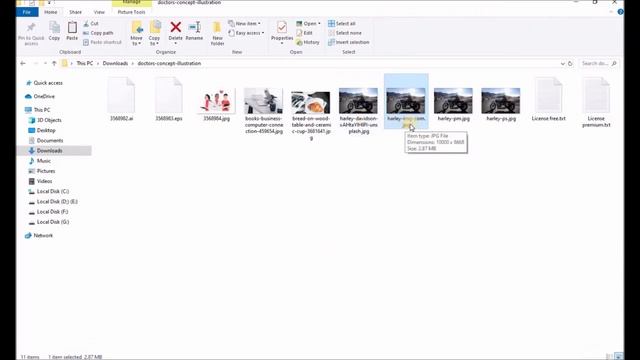Switch to the Home ribbon tab
Screen dimensions: 640x360
[x=51, y=12]
